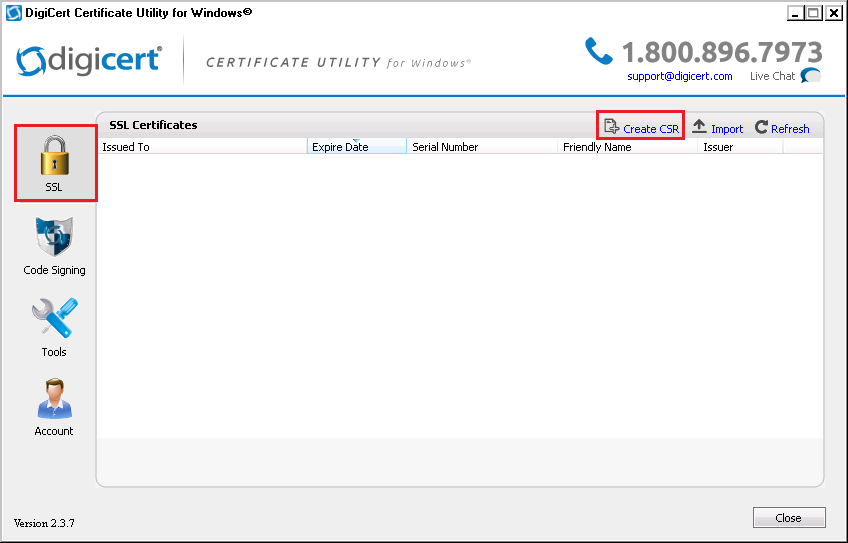The image size is (848, 543).
Task: Click the DigiCert logo in the header
Action: (x=89, y=60)
